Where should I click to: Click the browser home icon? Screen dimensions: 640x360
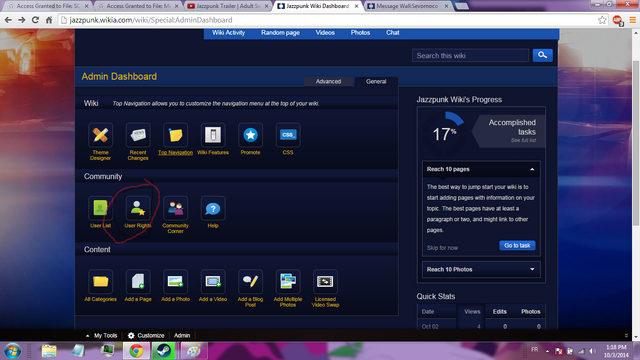tap(49, 20)
